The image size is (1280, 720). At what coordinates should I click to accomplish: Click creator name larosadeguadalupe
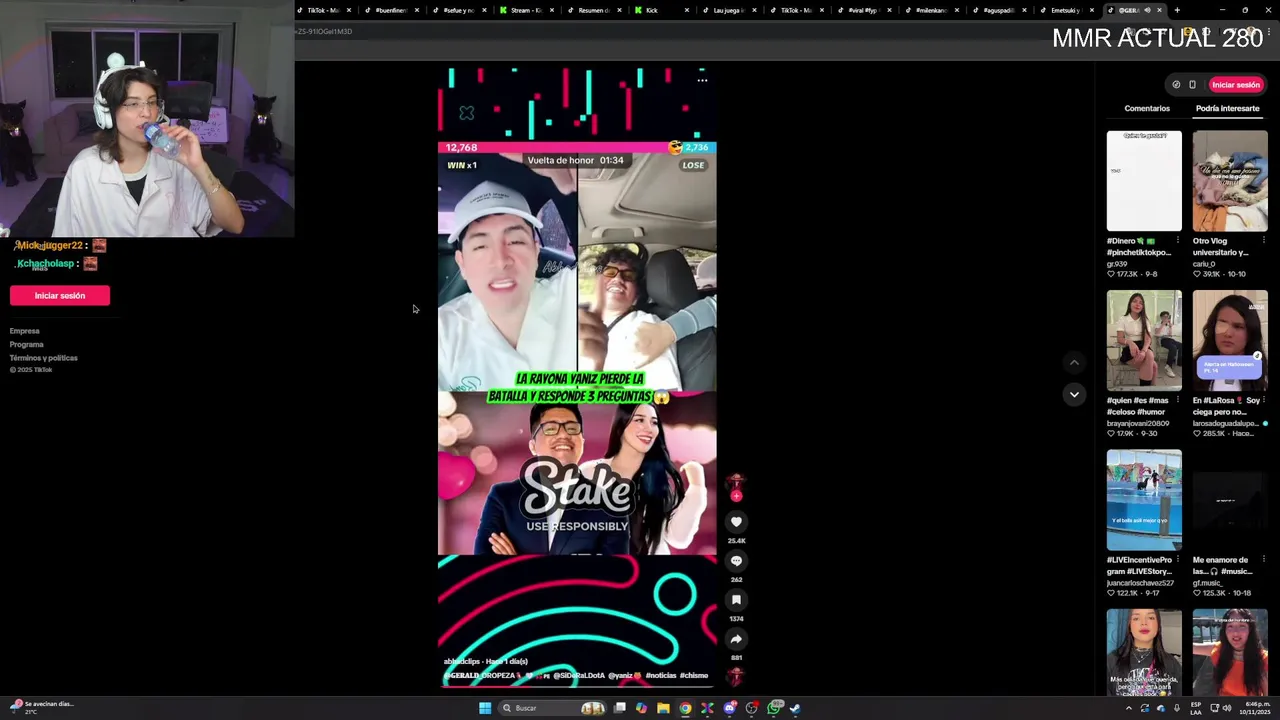[1226, 423]
